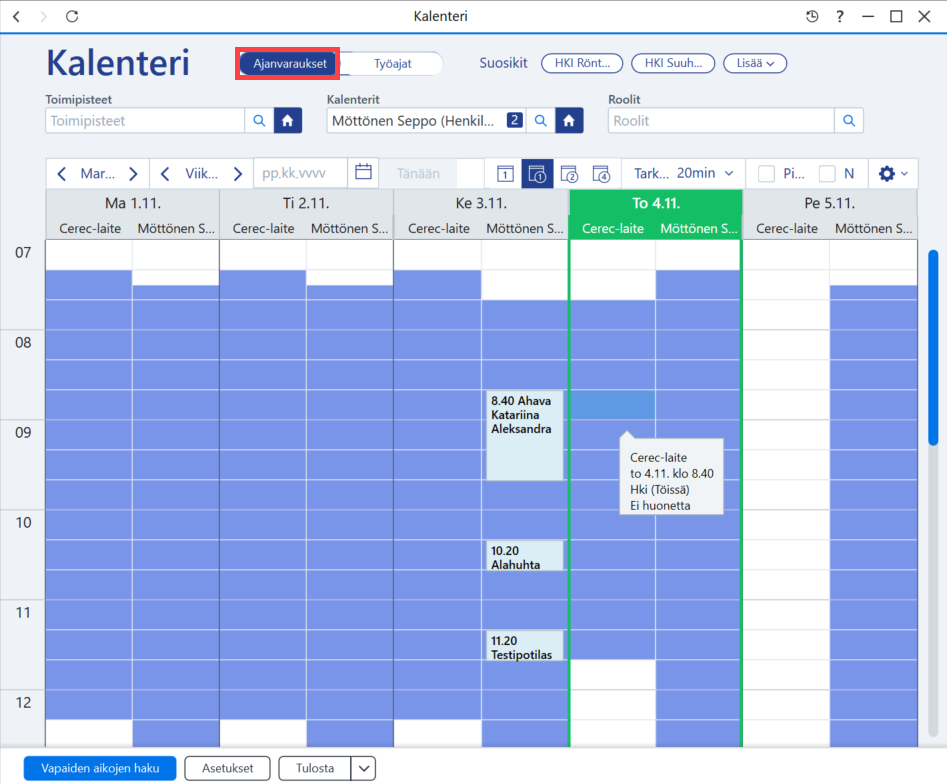The width and height of the screenshot is (947, 784).
Task: Switch to the Työajat toggle
Action: coord(393,63)
